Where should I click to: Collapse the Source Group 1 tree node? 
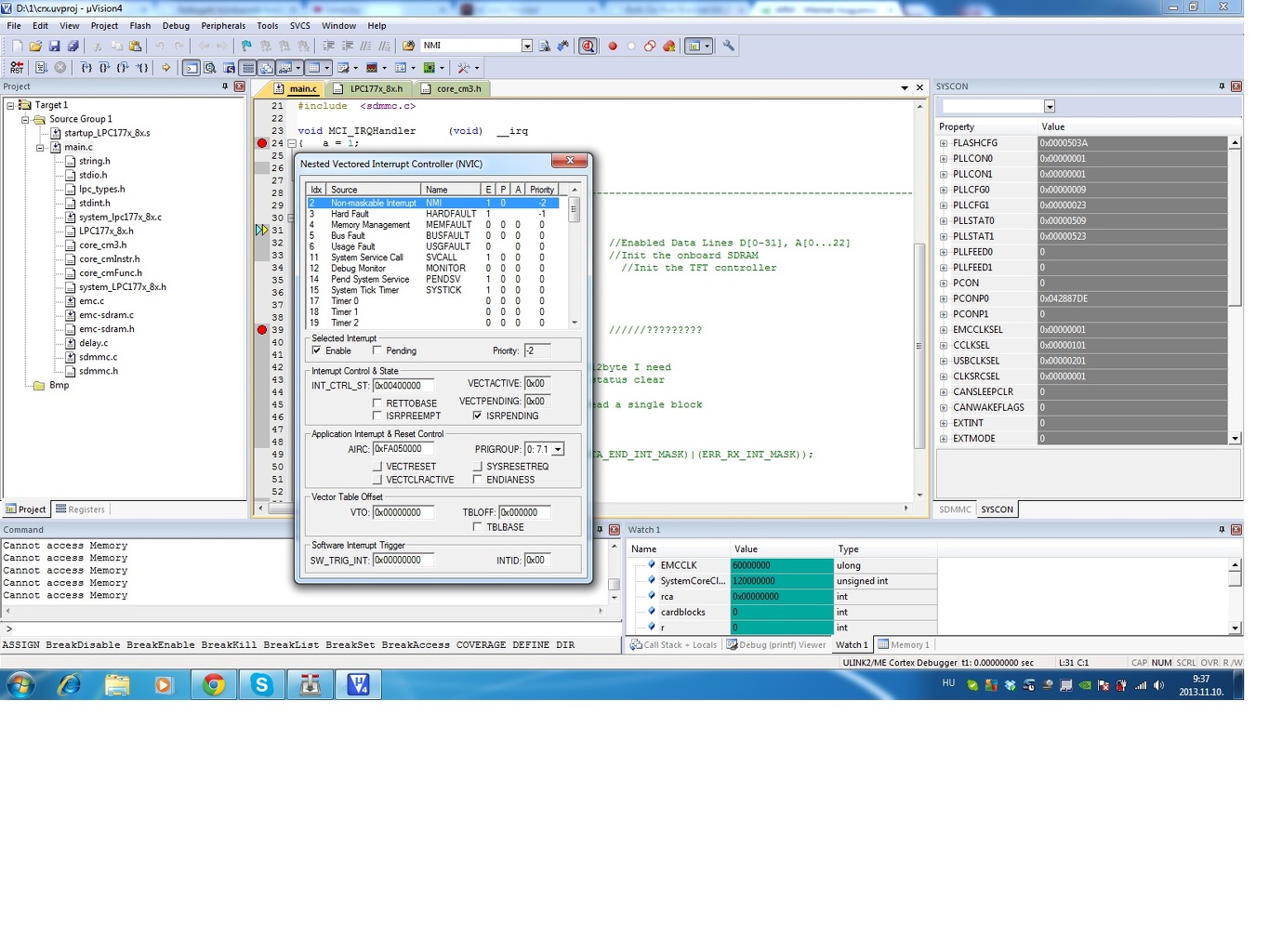[x=26, y=120]
